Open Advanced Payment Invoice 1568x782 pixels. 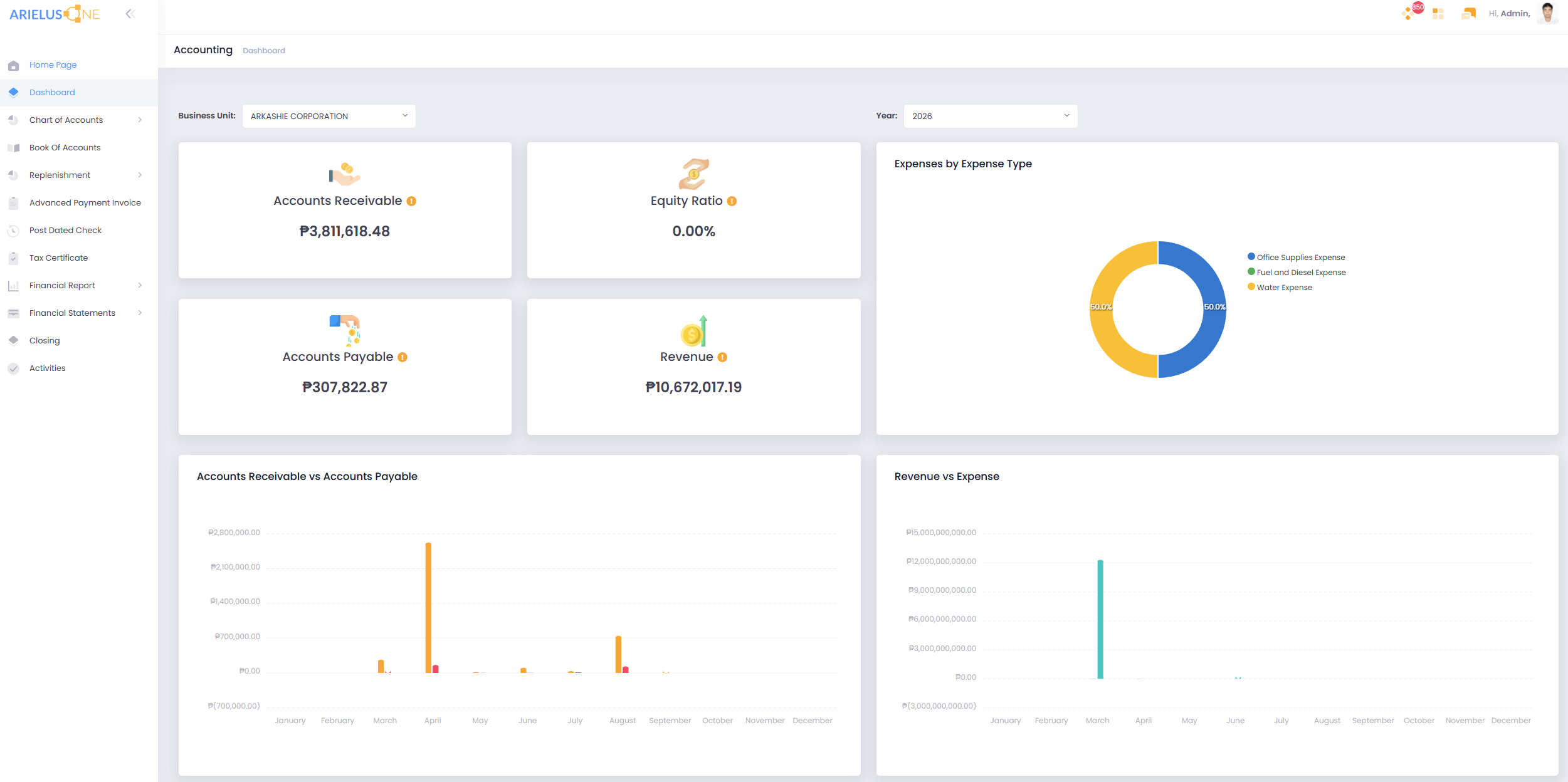pyautogui.click(x=85, y=202)
